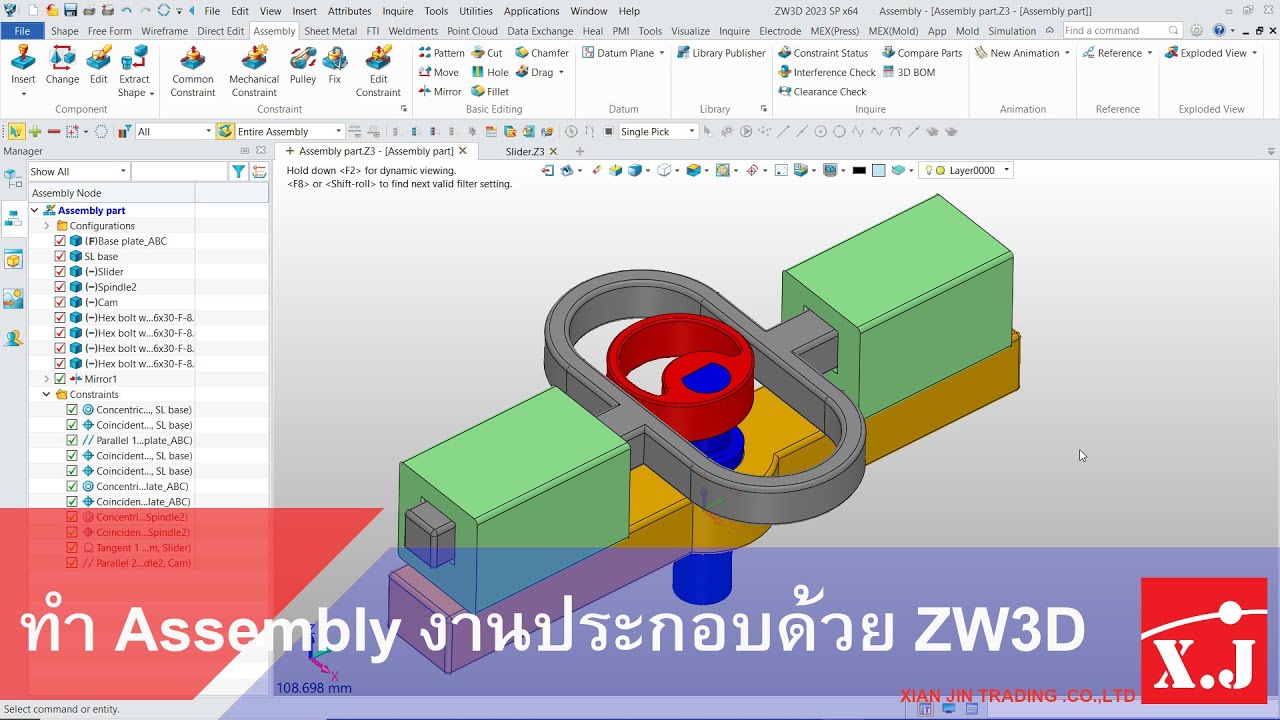Click the Undo arrow in the title bar
Image resolution: width=1280 pixels, height=720 pixels.
pos(126,11)
